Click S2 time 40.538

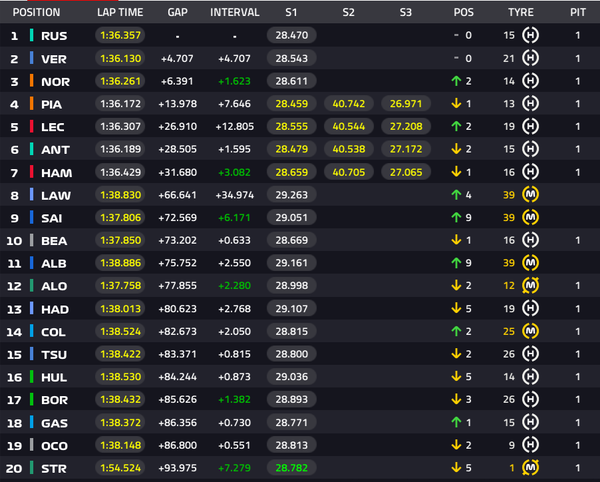[x=349, y=149]
